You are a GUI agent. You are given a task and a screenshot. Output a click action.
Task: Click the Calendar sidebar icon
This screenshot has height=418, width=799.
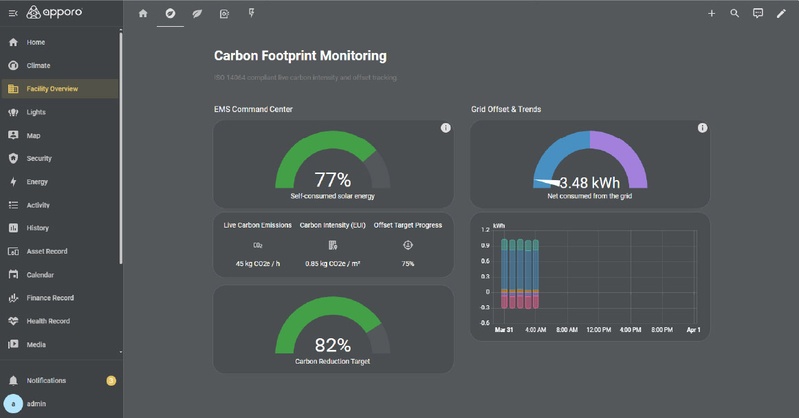pos(13,275)
